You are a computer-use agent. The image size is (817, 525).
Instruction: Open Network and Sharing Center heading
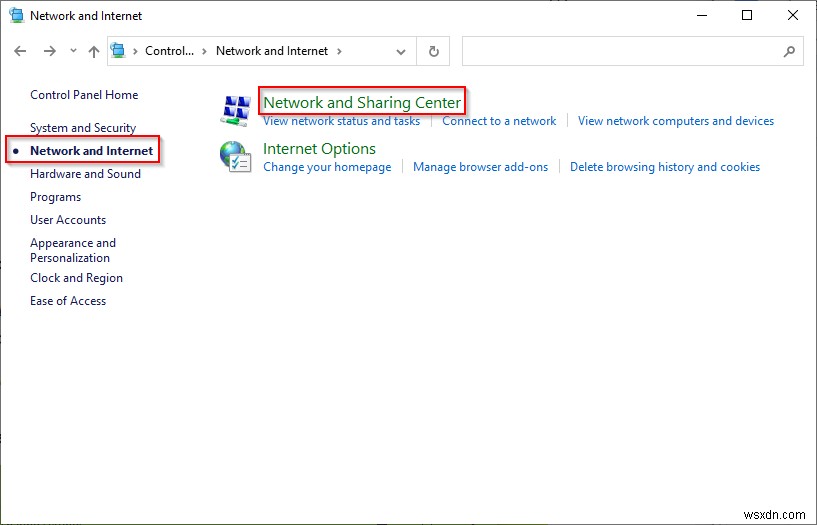pos(362,102)
